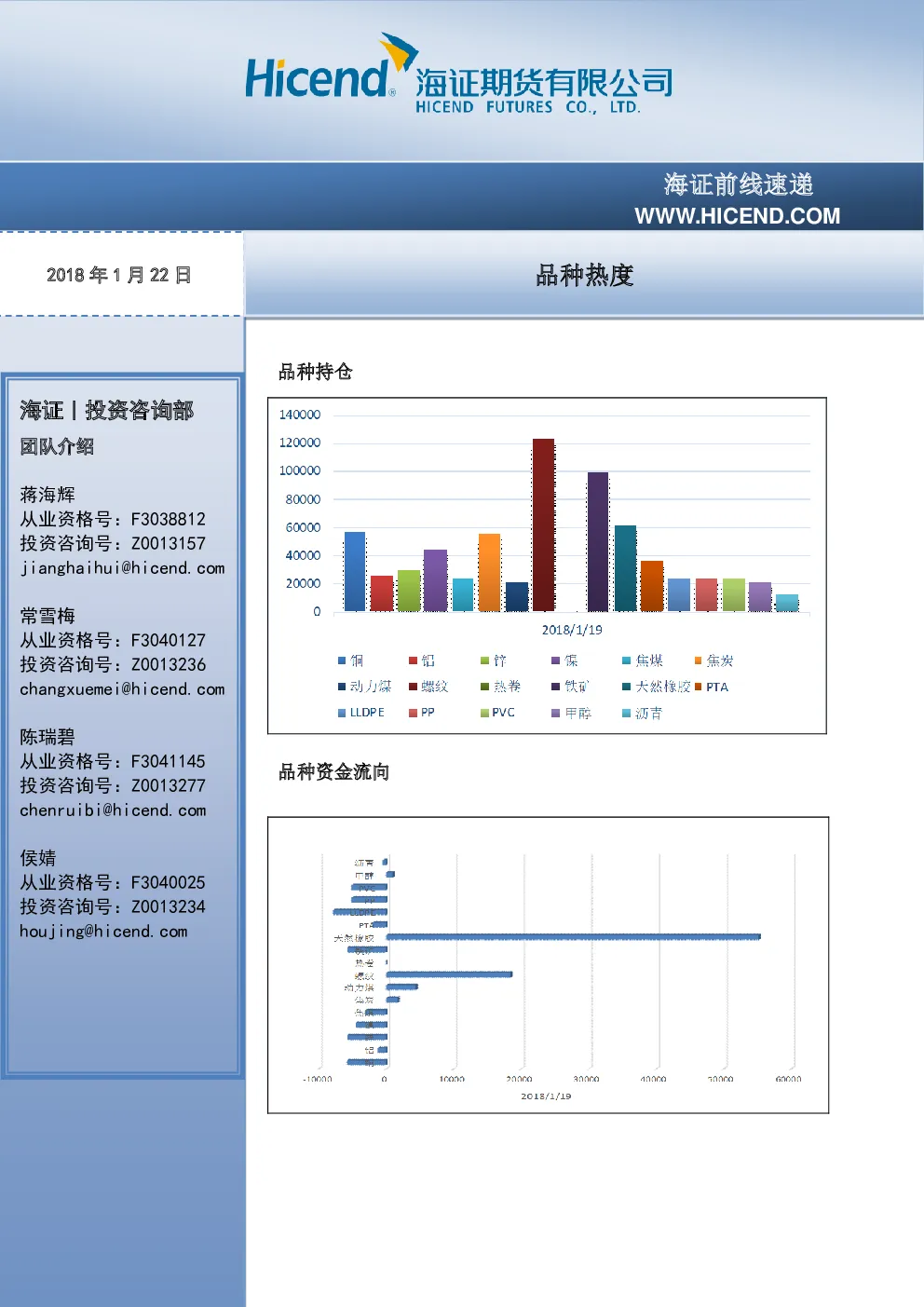This screenshot has width=924, height=1307.
Task: Click the 海证 | 投资咨询部 heading
Action: (107, 411)
